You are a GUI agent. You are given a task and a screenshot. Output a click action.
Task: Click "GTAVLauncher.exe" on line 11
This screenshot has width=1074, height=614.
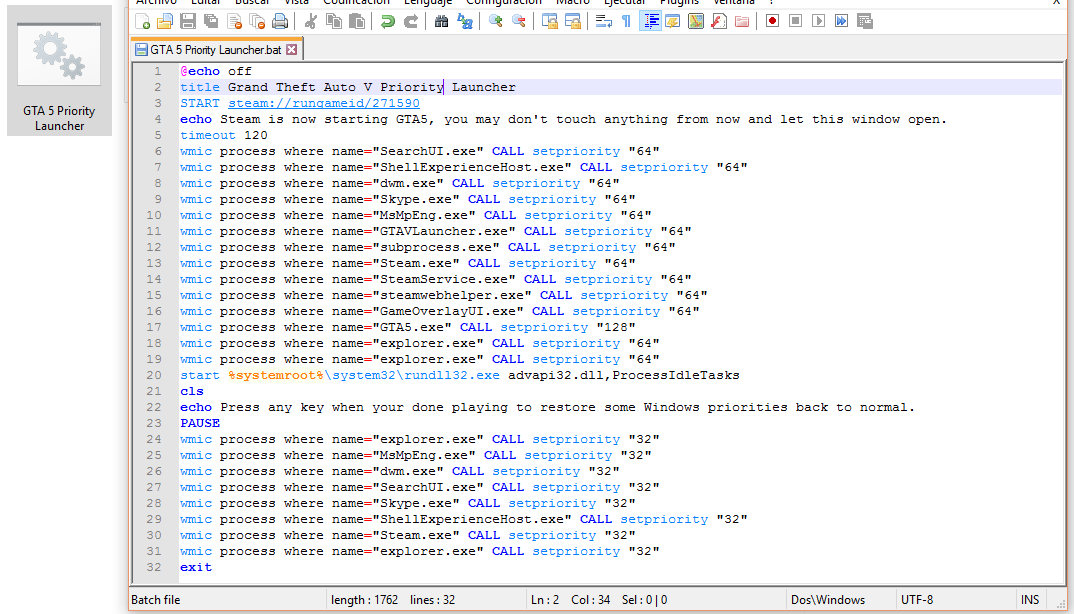tap(444, 232)
